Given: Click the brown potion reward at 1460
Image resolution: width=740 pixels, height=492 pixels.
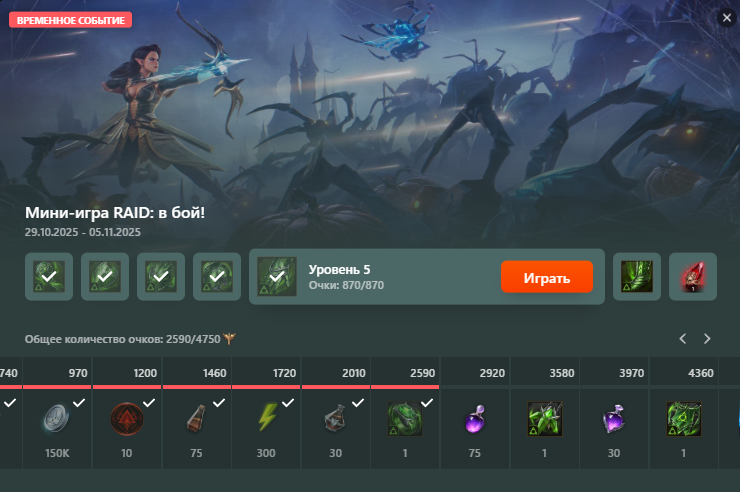Looking at the screenshot, I should (196, 418).
